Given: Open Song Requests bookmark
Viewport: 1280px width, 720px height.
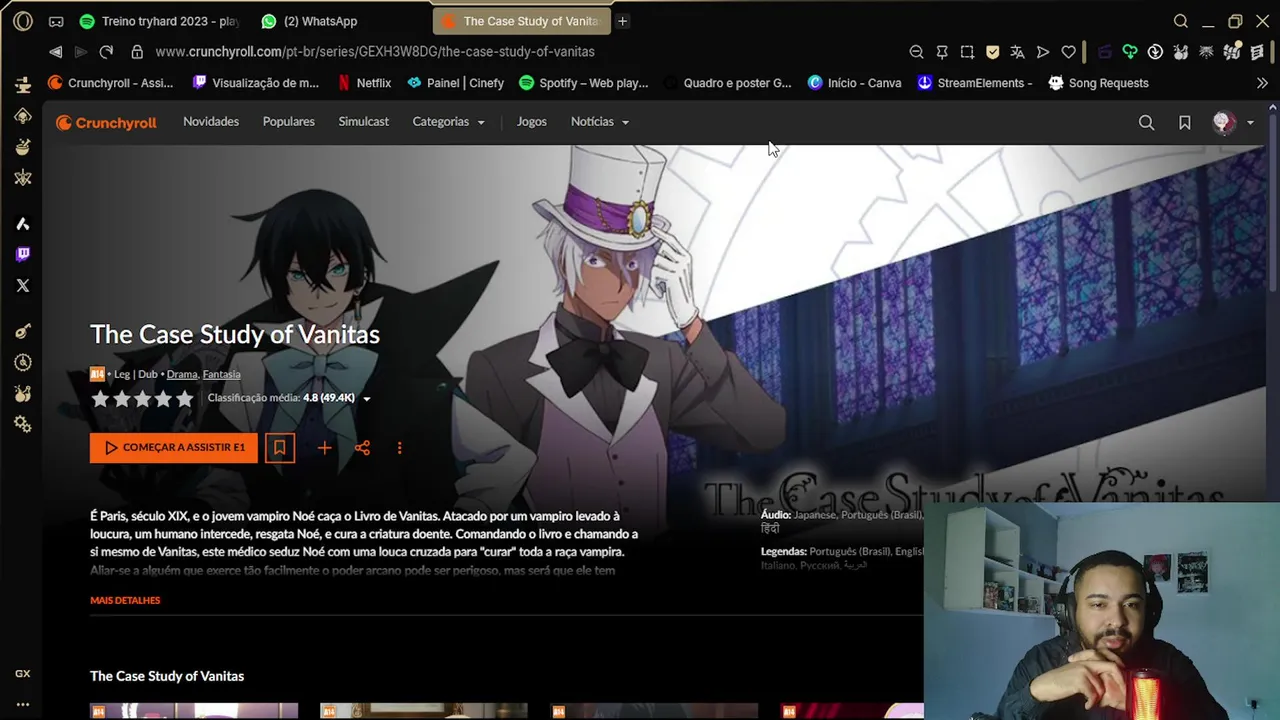Looking at the screenshot, I should click(x=1098, y=83).
